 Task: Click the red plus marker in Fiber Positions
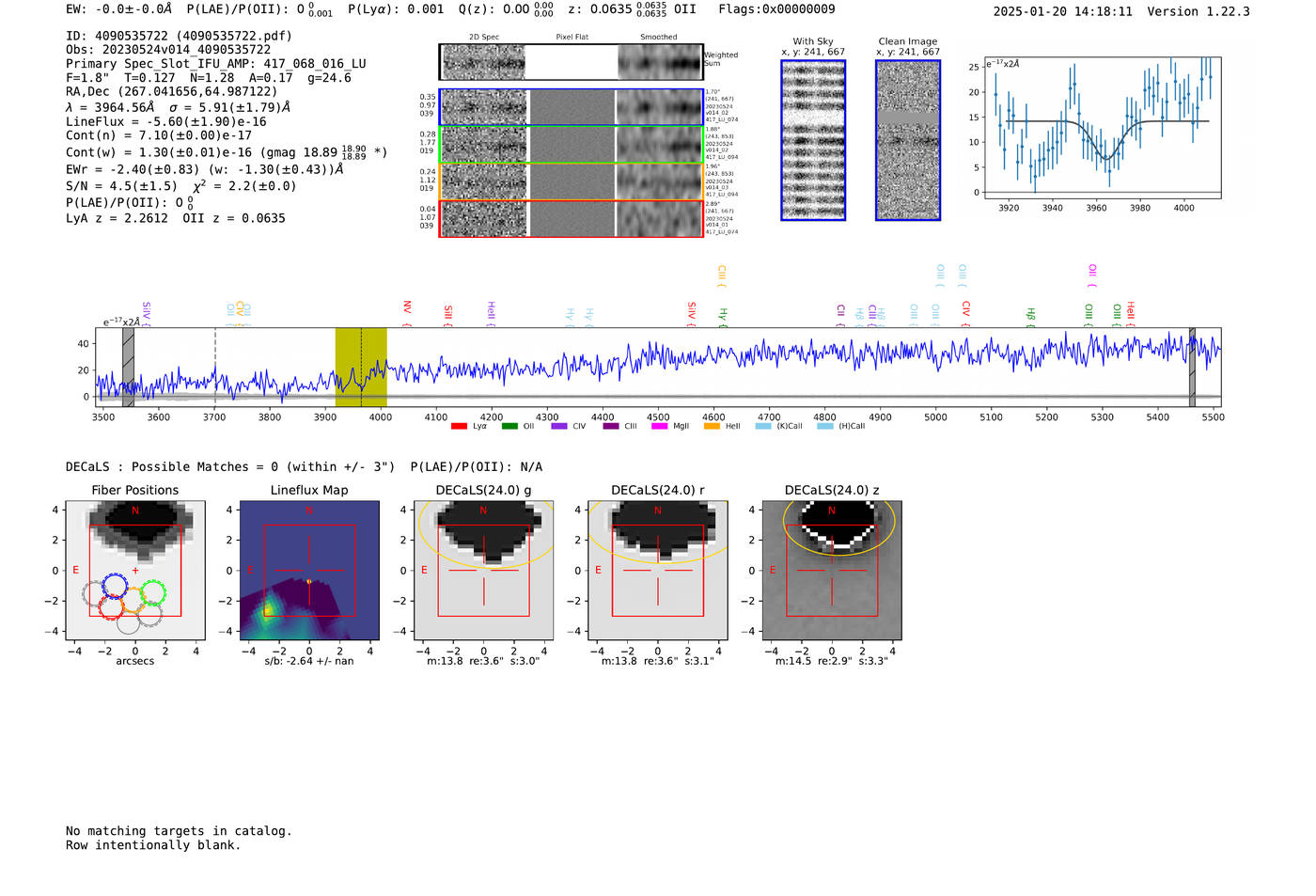135,571
